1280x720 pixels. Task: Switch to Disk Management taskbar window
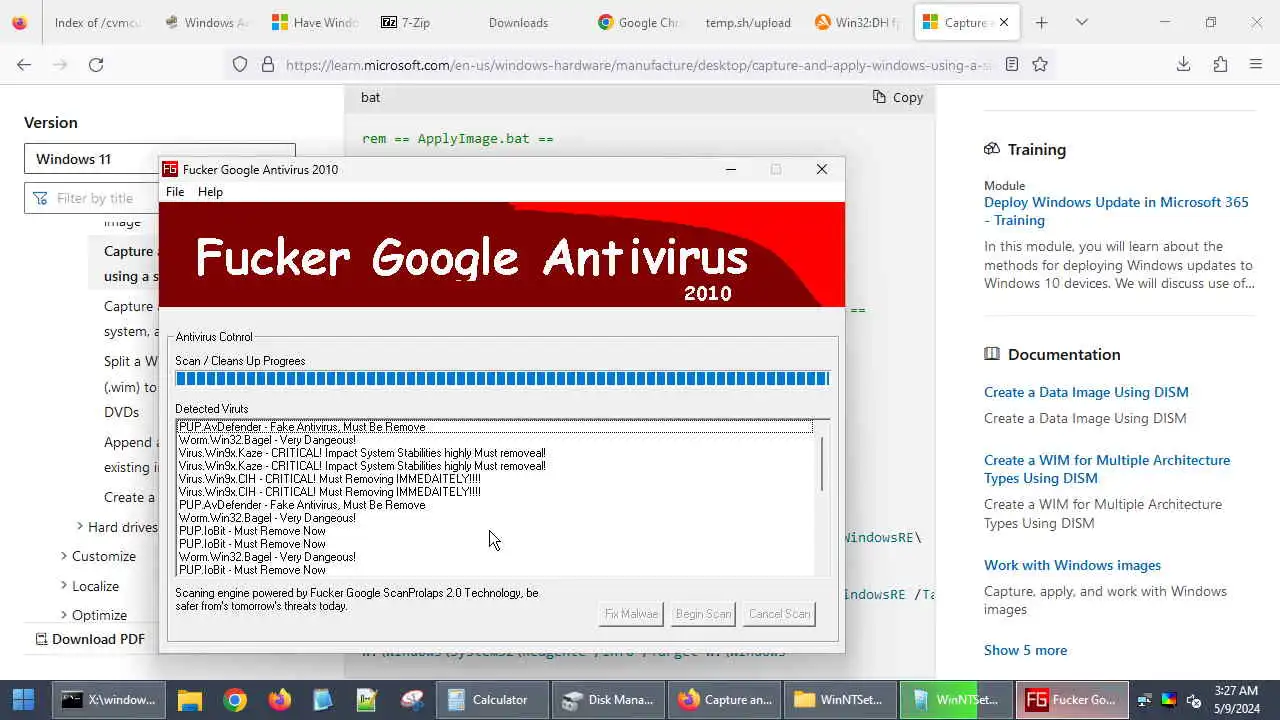tap(608, 700)
